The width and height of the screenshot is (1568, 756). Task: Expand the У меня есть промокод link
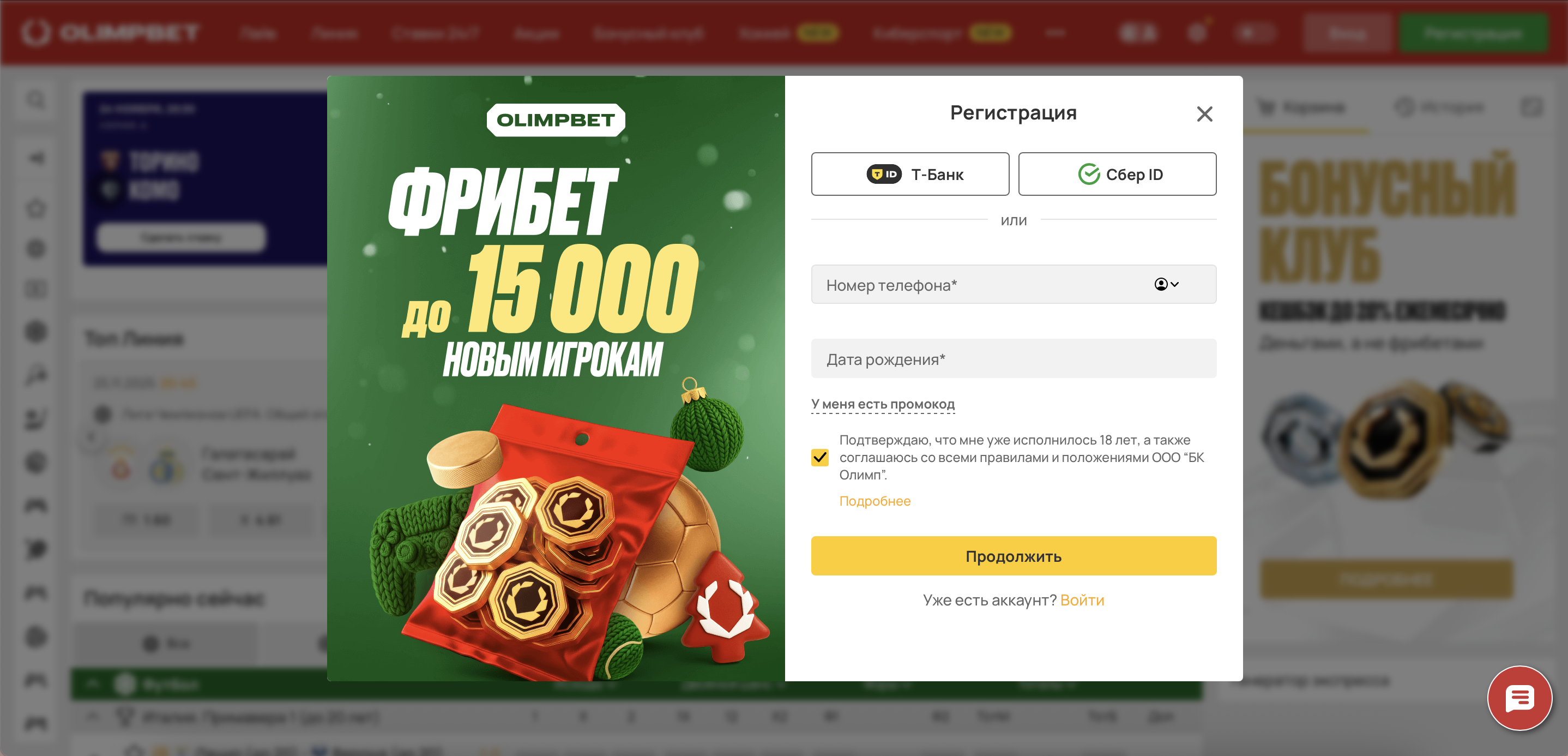pos(883,404)
